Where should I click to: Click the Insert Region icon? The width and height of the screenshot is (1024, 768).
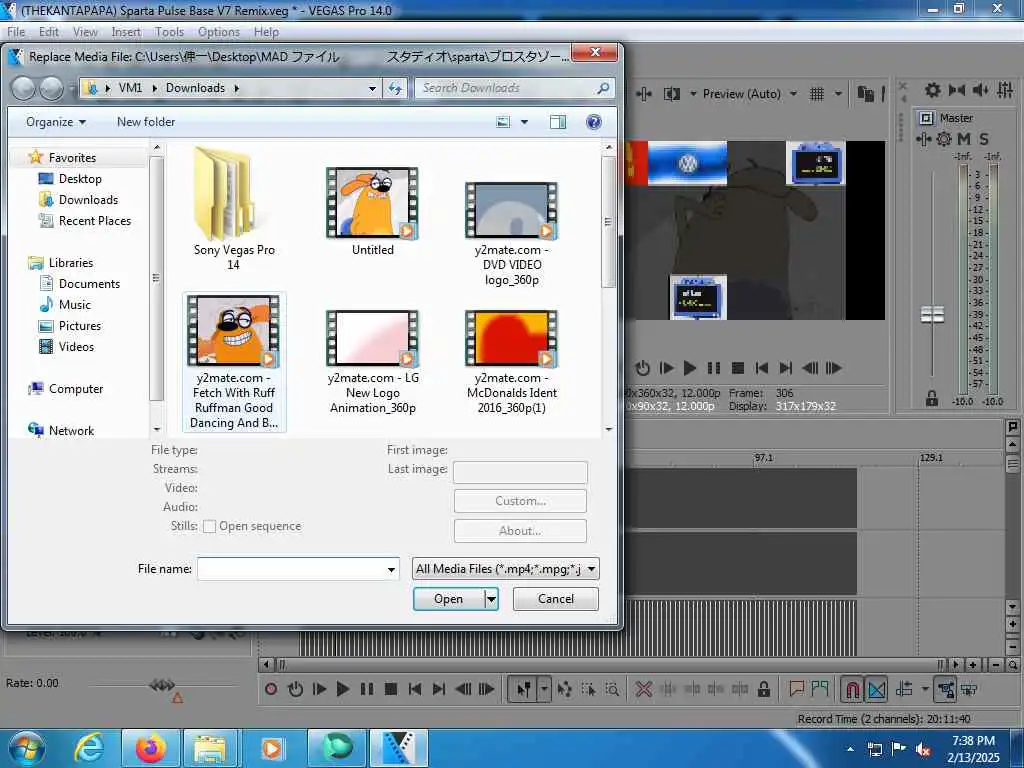[x=820, y=688]
